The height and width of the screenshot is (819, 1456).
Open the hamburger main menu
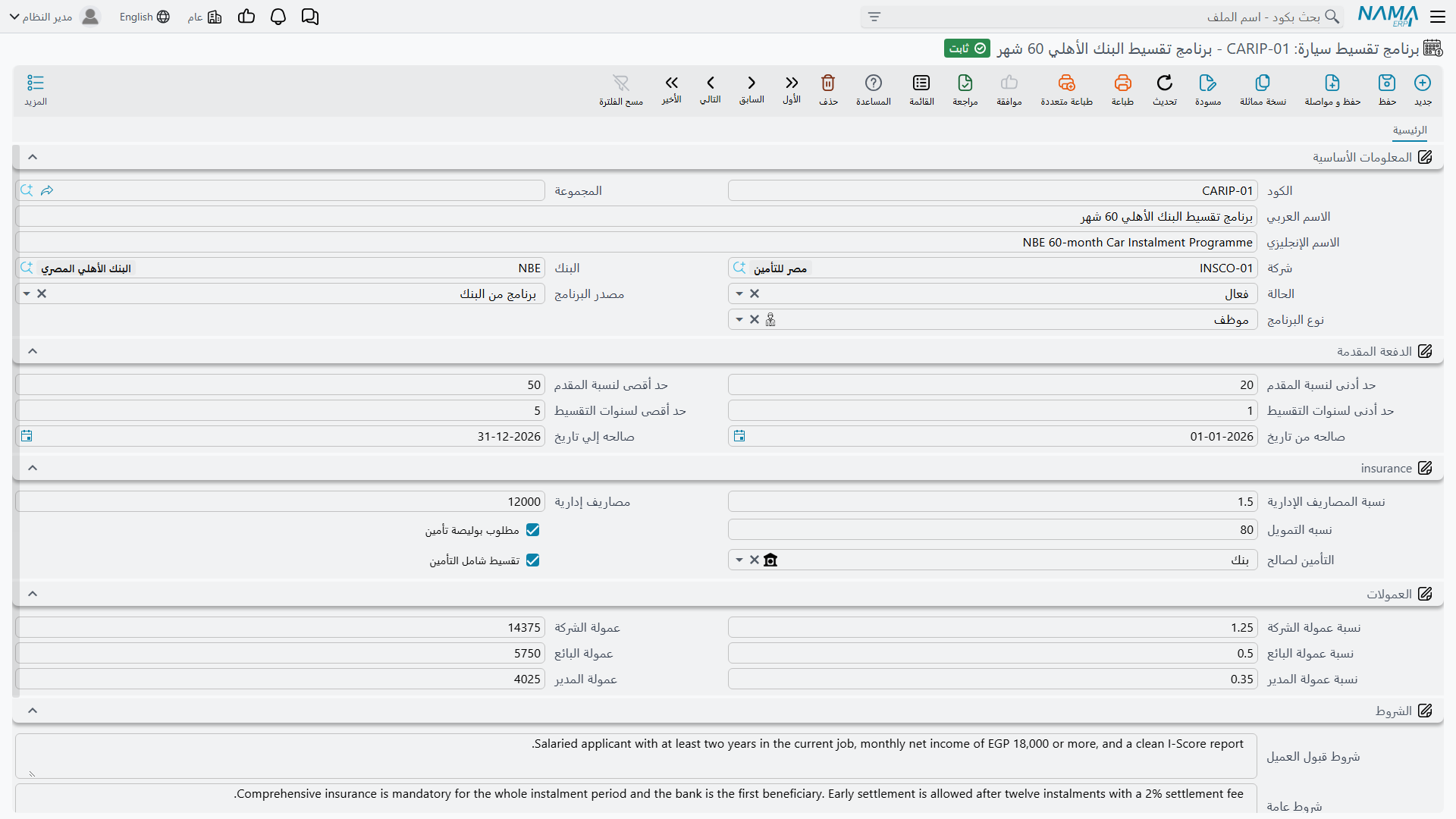[x=1438, y=17]
